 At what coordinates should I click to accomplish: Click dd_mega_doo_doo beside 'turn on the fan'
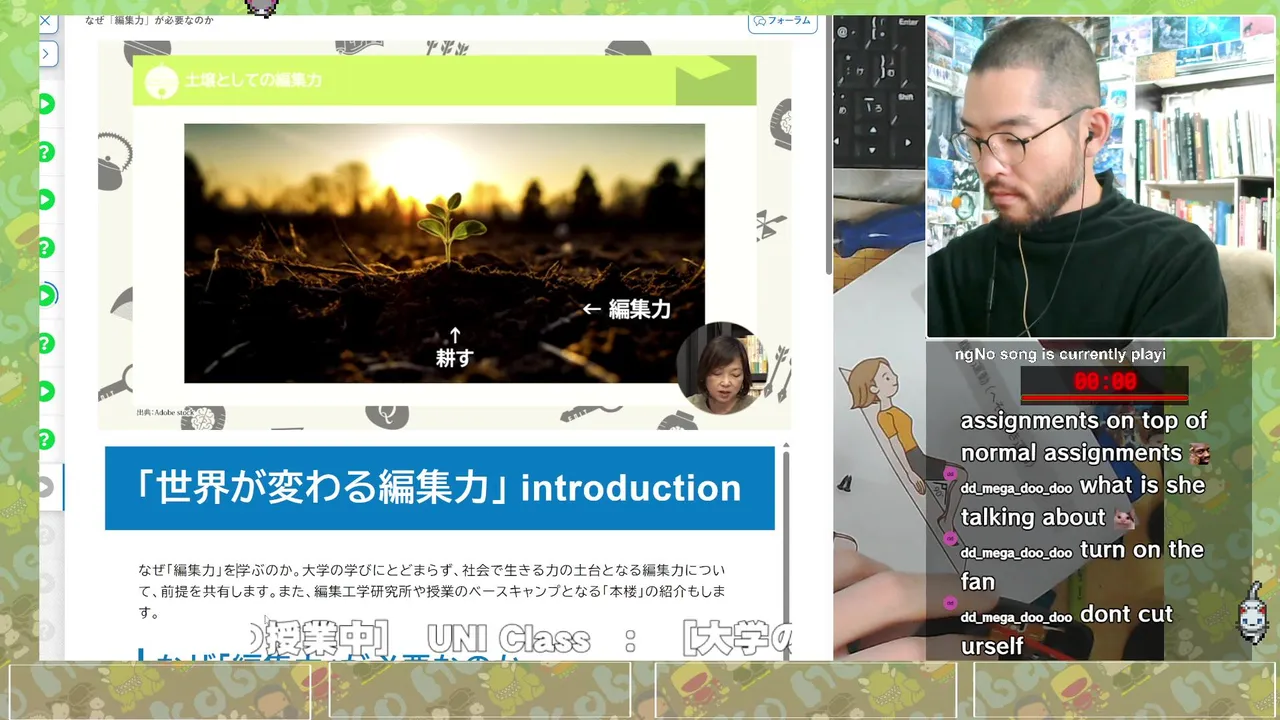[x=1016, y=553]
